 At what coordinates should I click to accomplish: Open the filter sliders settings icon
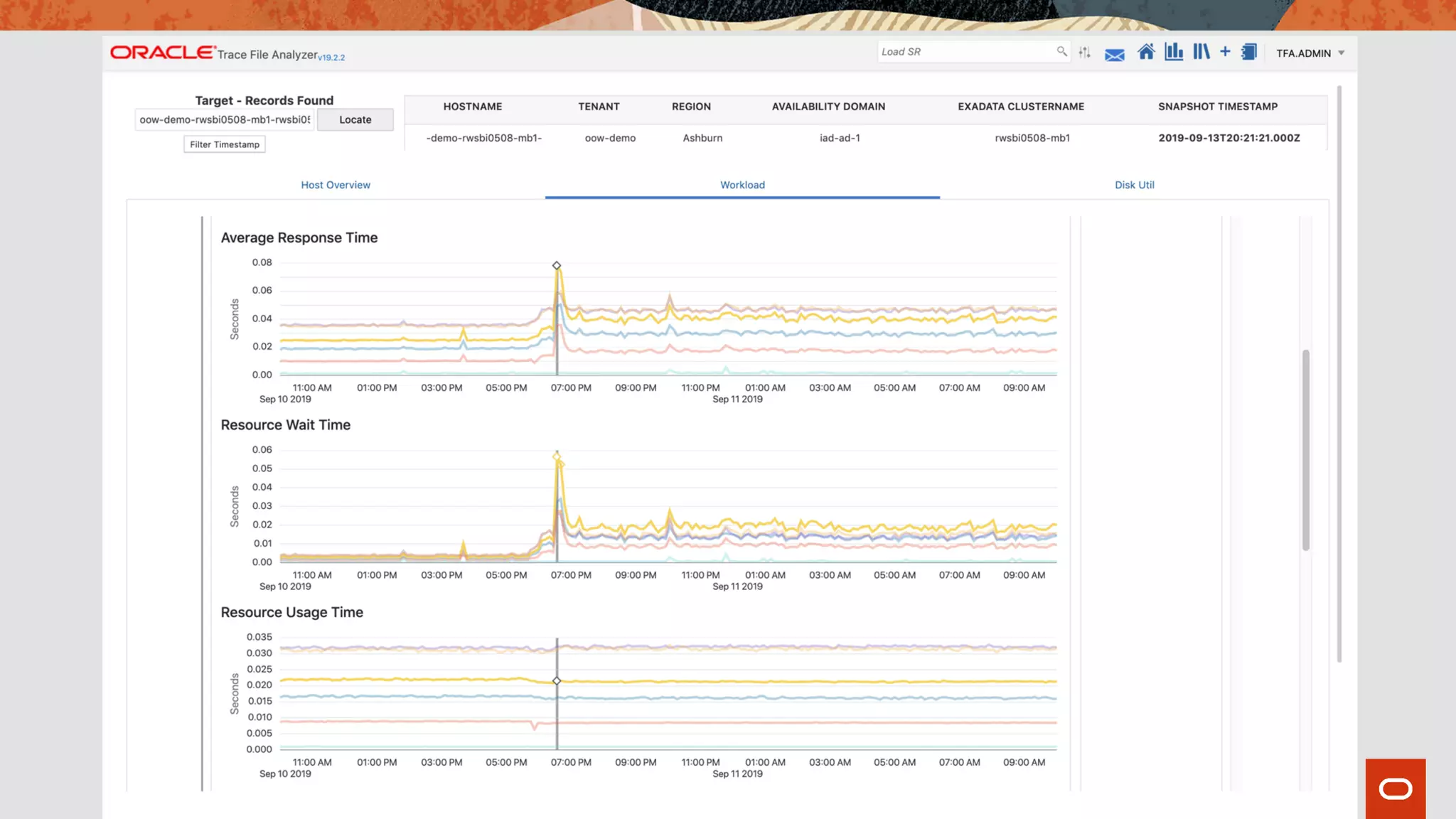(x=1084, y=53)
